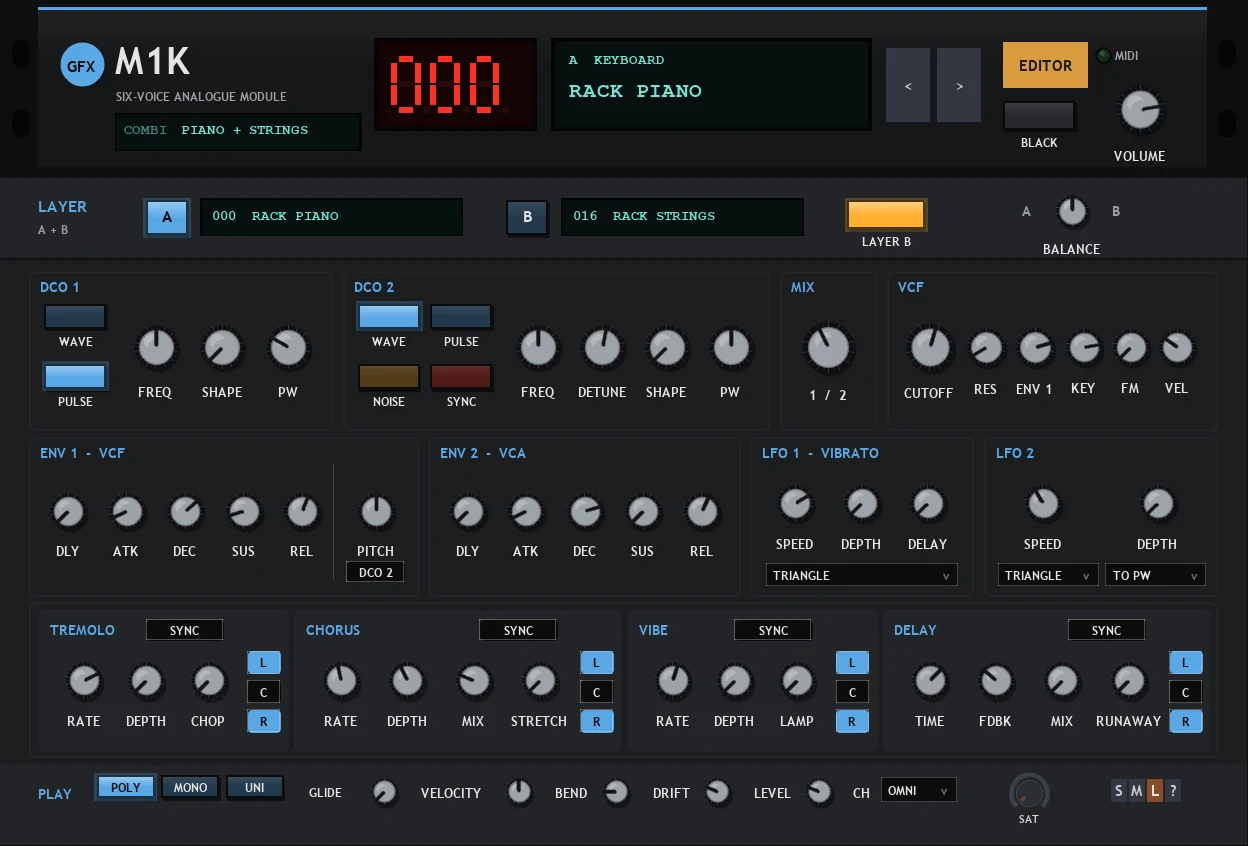This screenshot has width=1248, height=846.
Task: Open LFO 1 TRIANGLE waveform dropdown
Action: point(861,575)
